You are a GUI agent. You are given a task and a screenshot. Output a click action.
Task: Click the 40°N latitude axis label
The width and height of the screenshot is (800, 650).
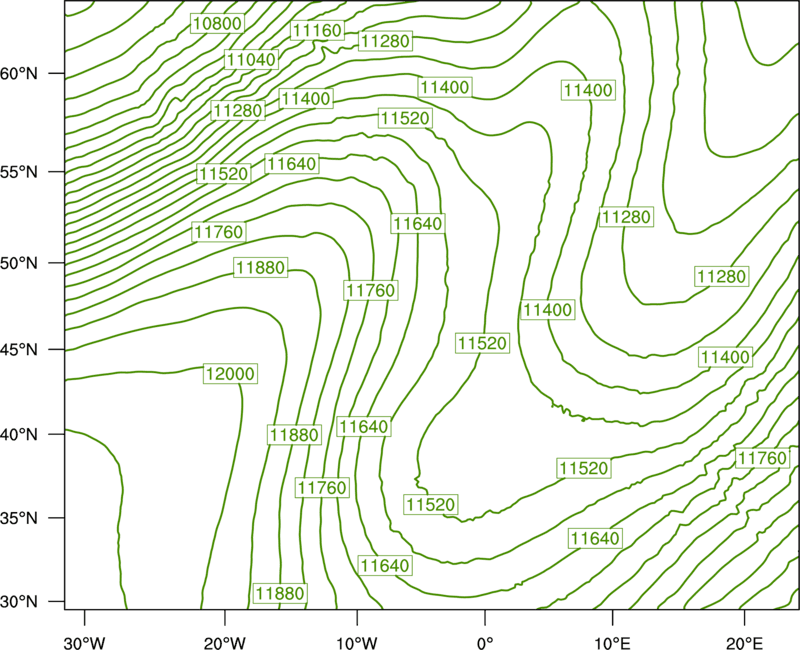click(x=19, y=435)
